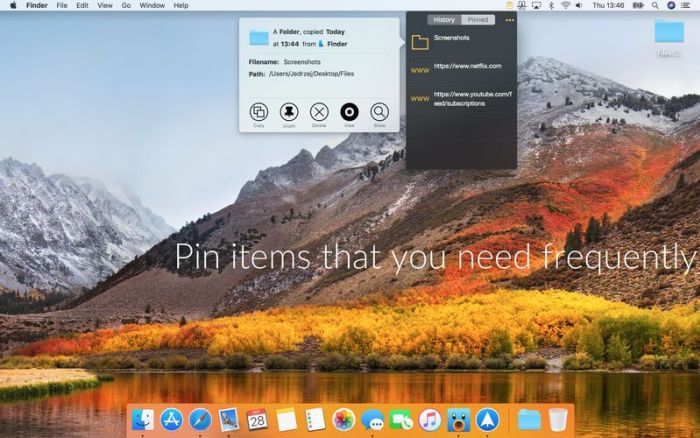700x438 pixels.
Task: Open the Go menu
Action: tap(126, 5)
